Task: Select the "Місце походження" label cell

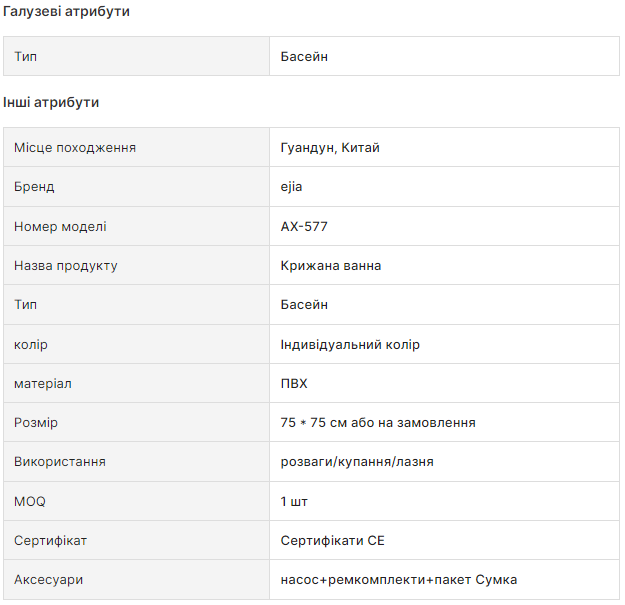Action: pos(75,148)
